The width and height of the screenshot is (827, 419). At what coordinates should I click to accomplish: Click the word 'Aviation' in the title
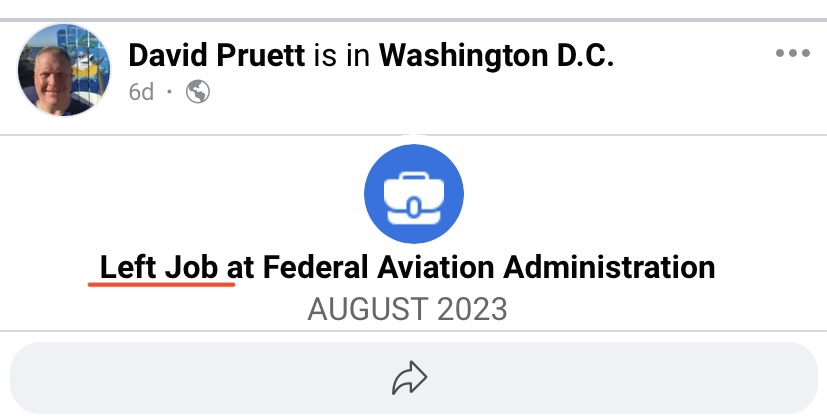(x=436, y=267)
